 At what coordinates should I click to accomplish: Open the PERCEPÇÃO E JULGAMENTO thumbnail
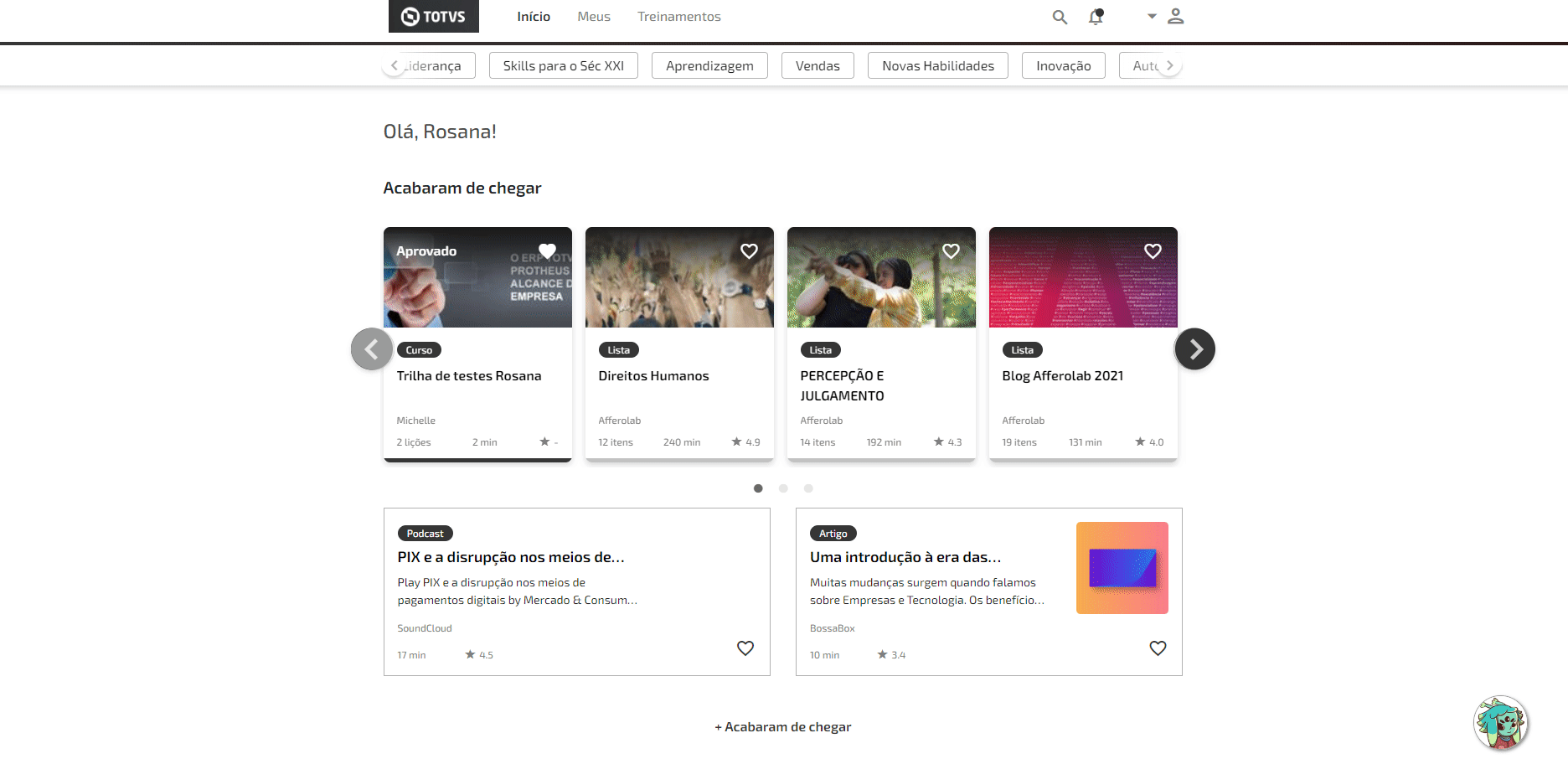(881, 277)
